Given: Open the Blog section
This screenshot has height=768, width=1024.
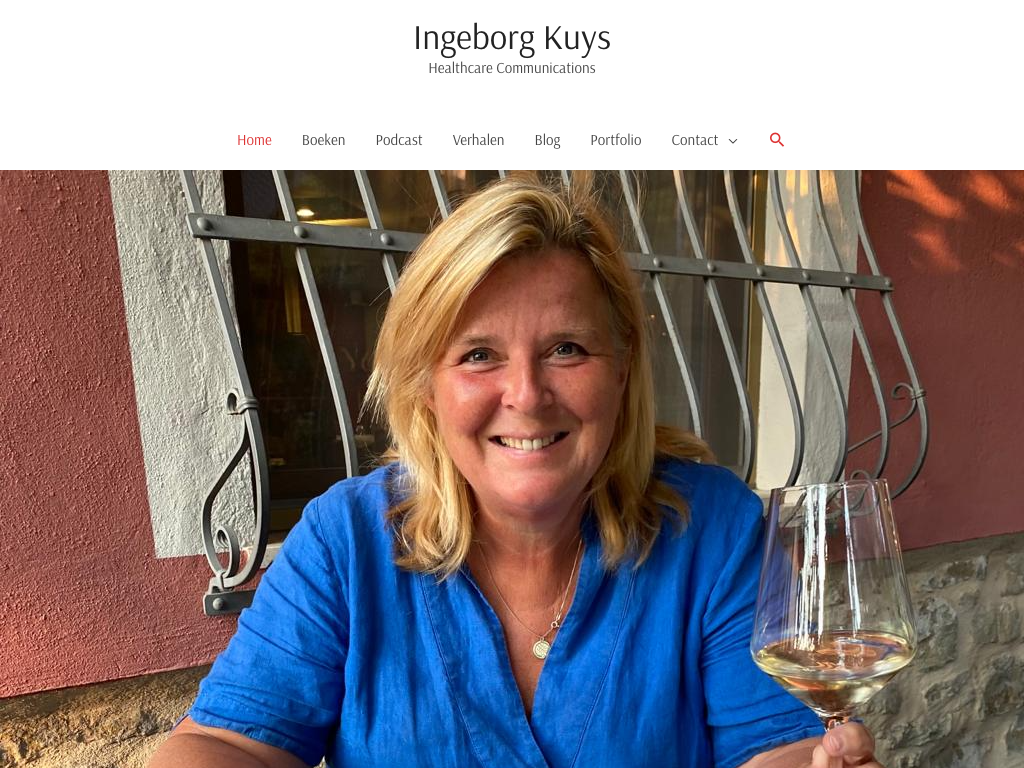Looking at the screenshot, I should click(x=547, y=140).
